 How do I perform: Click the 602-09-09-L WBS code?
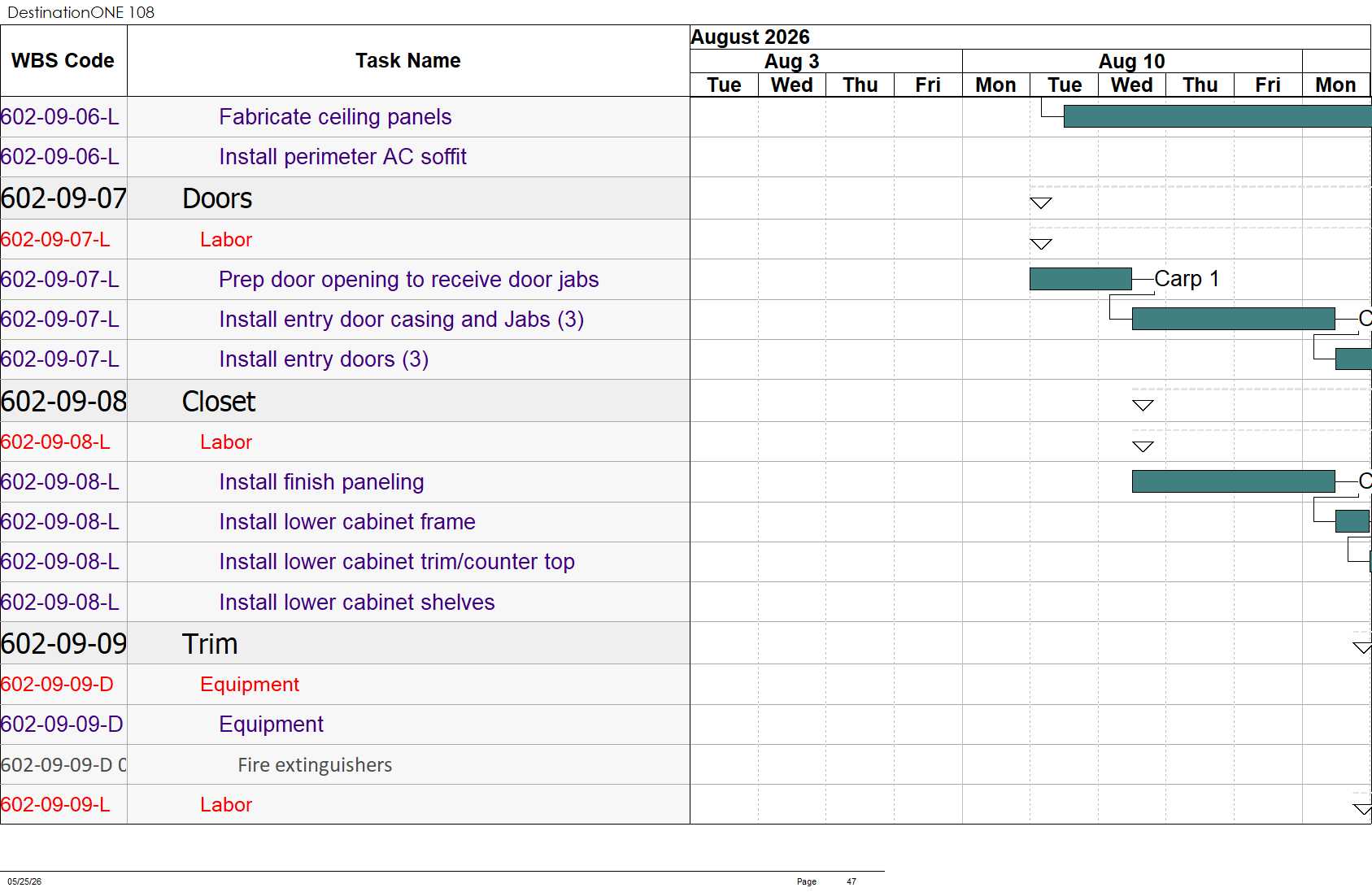pyautogui.click(x=55, y=805)
